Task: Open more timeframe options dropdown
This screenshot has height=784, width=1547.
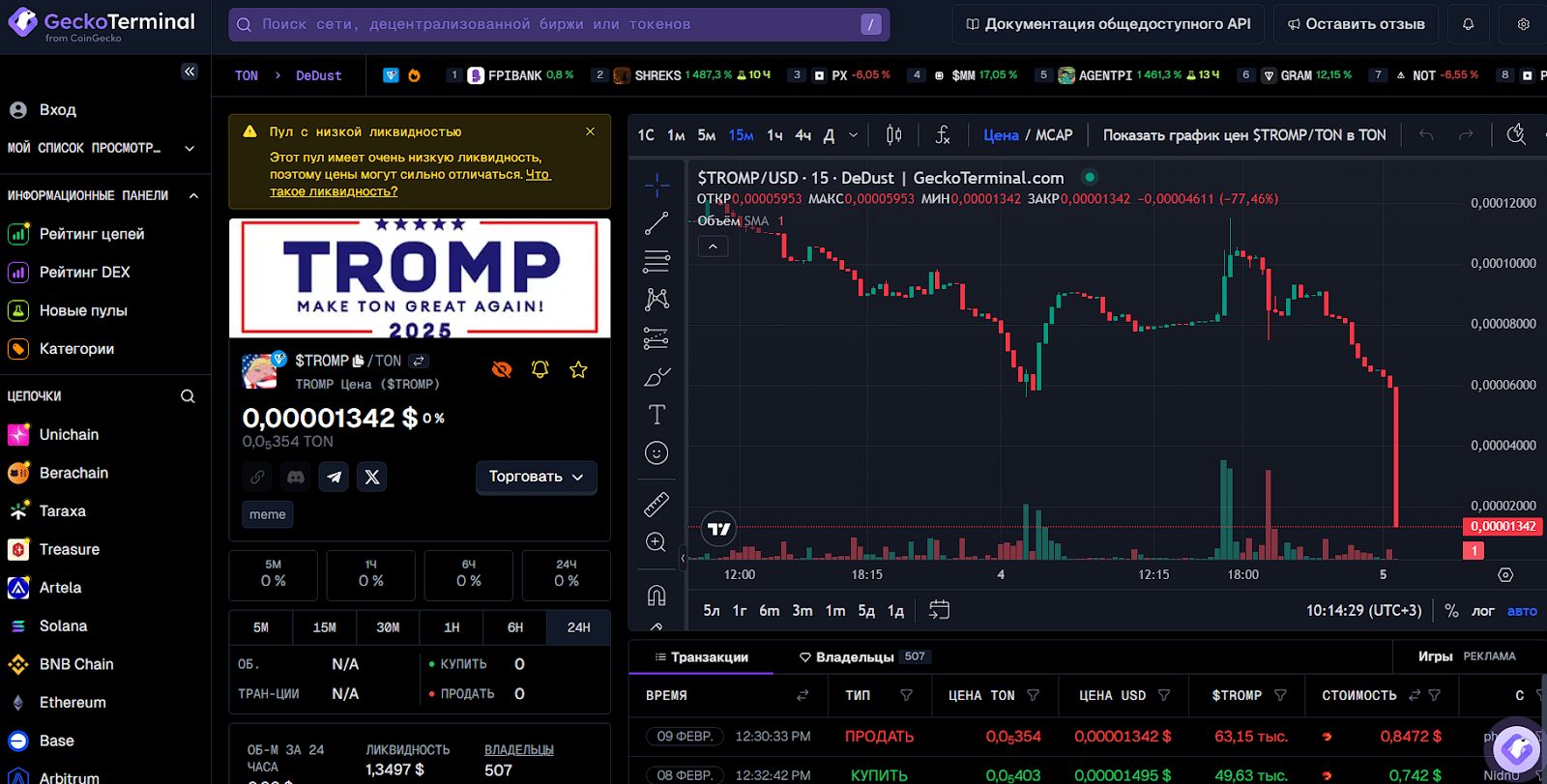Action: point(853,135)
